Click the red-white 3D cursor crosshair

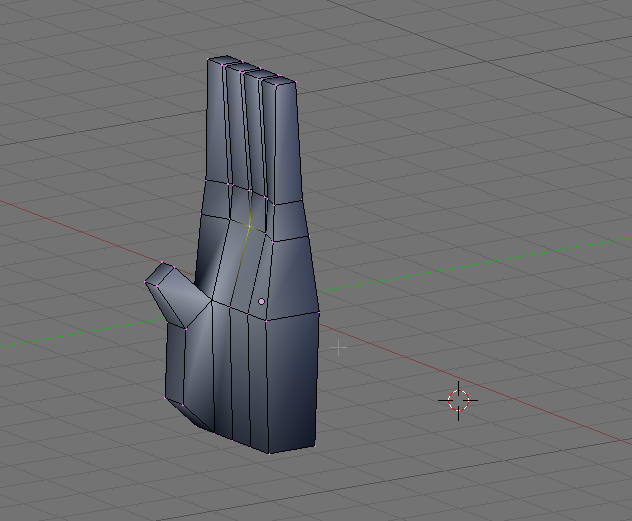(458, 401)
